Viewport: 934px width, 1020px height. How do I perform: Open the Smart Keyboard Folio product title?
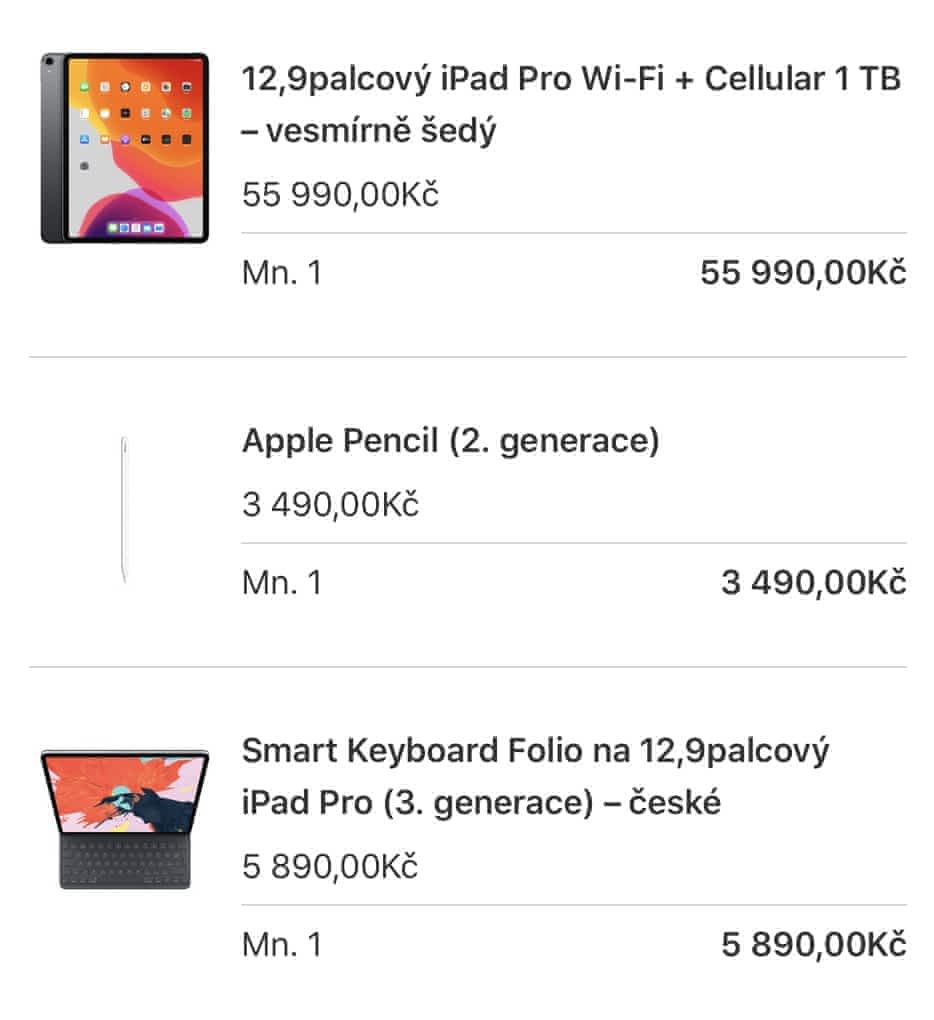coord(535,776)
